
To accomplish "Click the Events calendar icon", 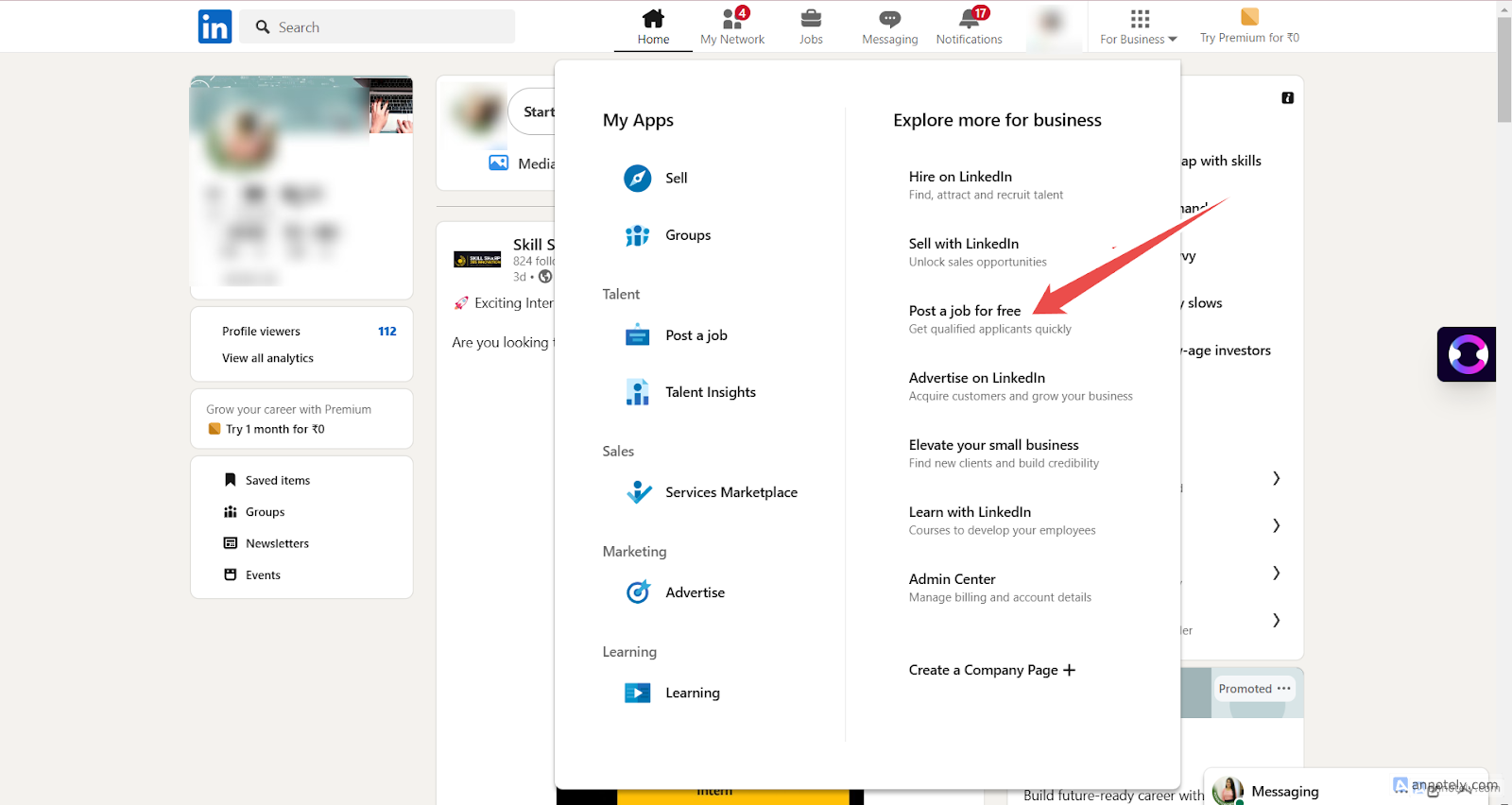I will tap(230, 574).
